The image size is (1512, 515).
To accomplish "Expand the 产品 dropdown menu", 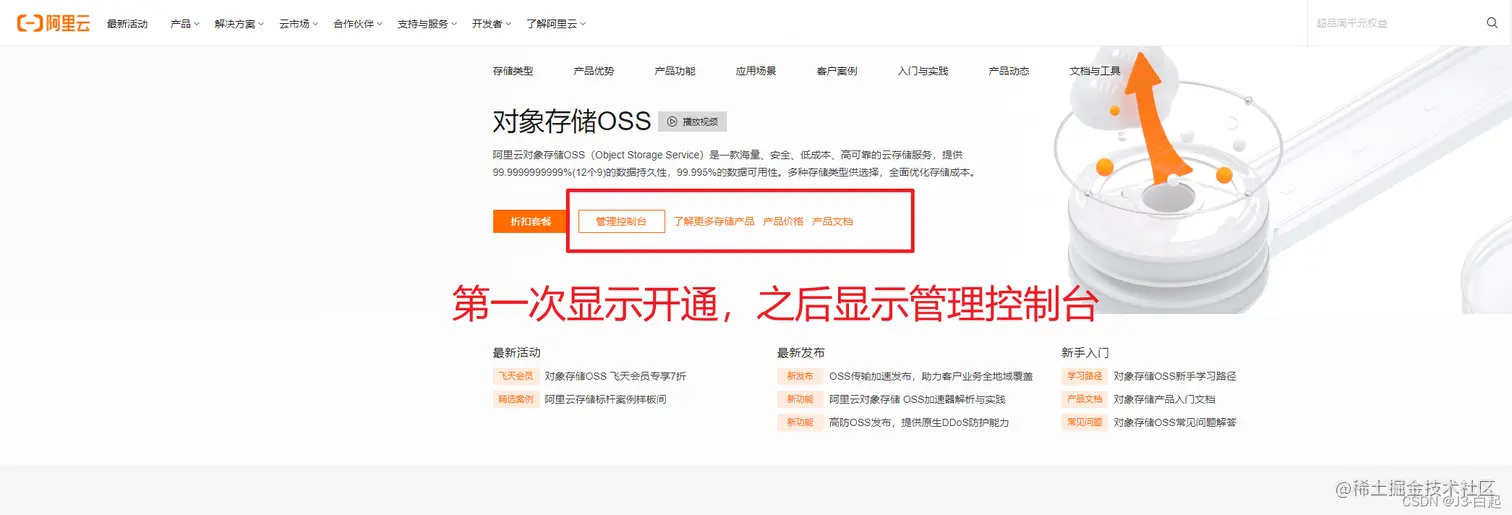I will tap(185, 24).
